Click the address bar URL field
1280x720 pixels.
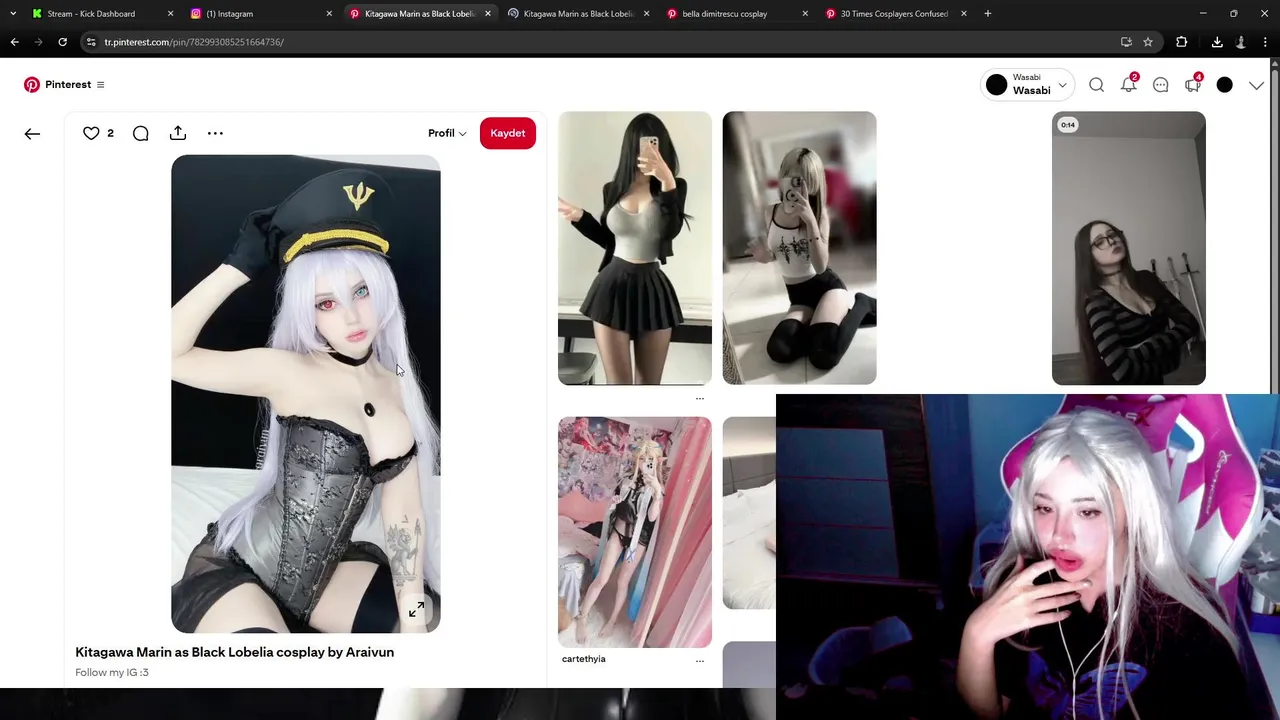tap(620, 42)
